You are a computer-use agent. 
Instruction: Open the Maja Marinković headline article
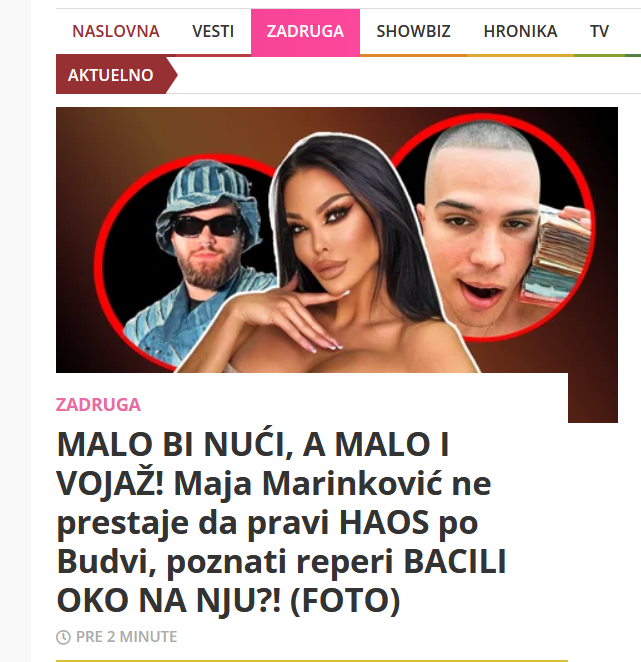(x=281, y=522)
